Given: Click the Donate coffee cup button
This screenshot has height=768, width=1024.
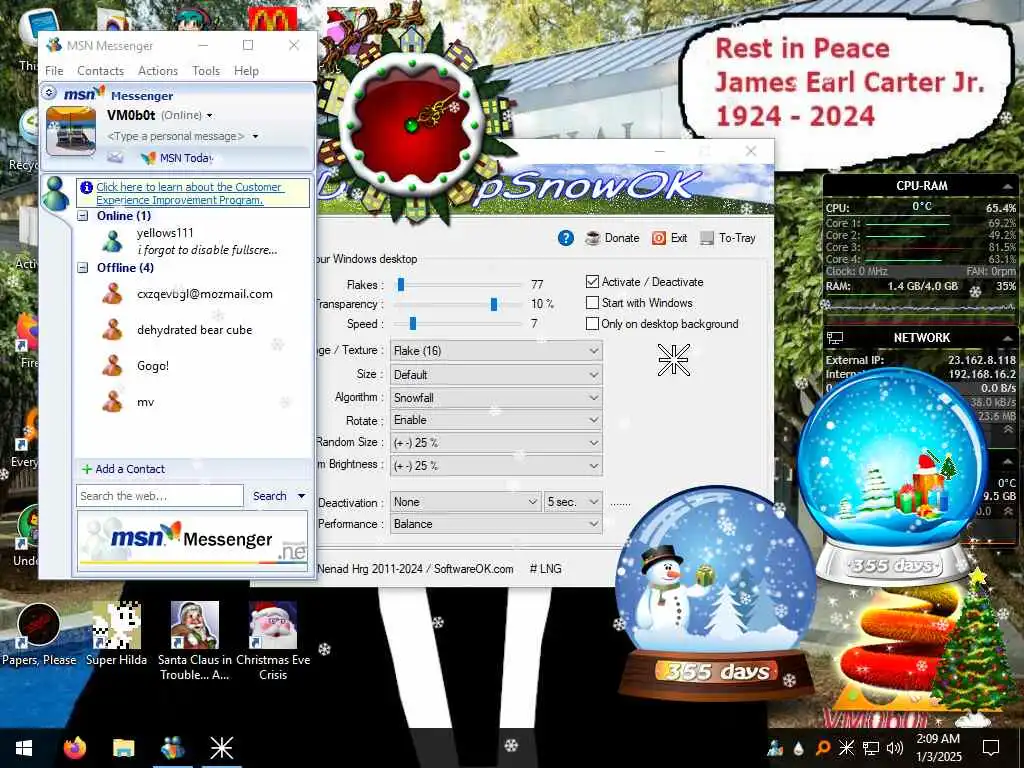Looking at the screenshot, I should [612, 238].
